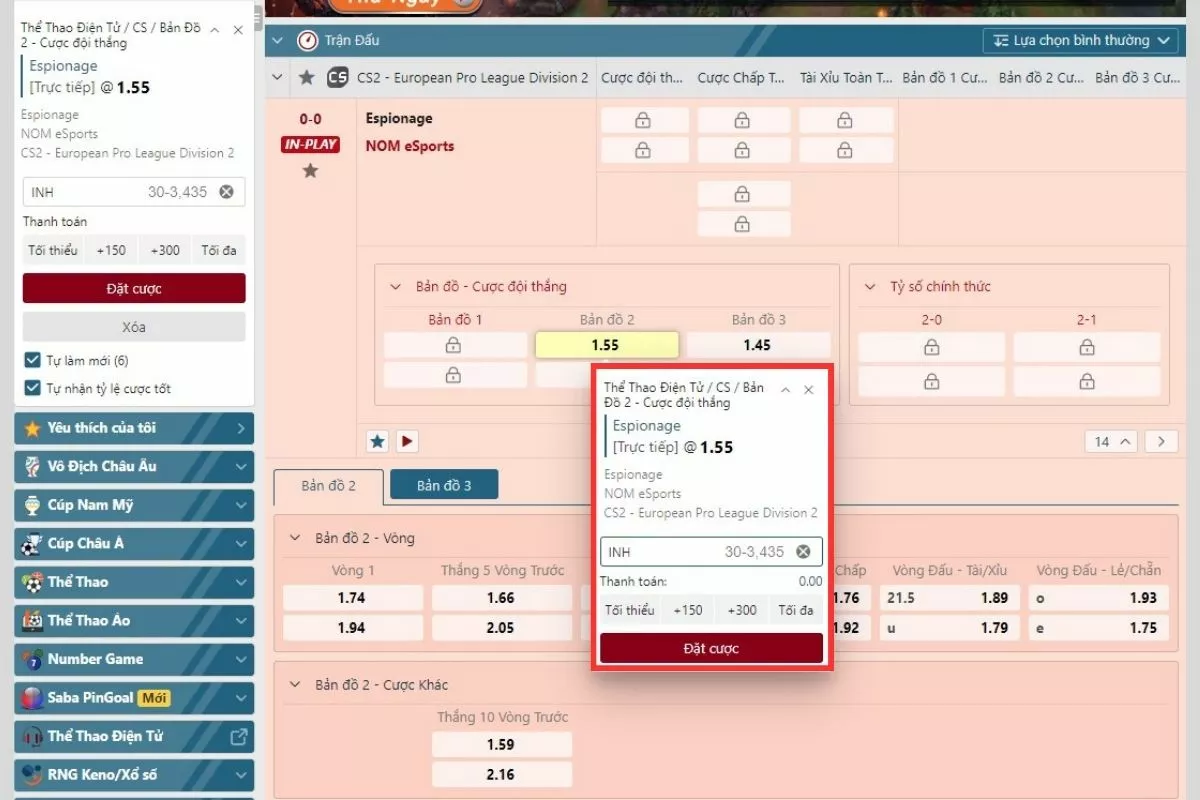Click the 14 markets collapse button
This screenshot has height=800, width=1200.
click(1112, 441)
